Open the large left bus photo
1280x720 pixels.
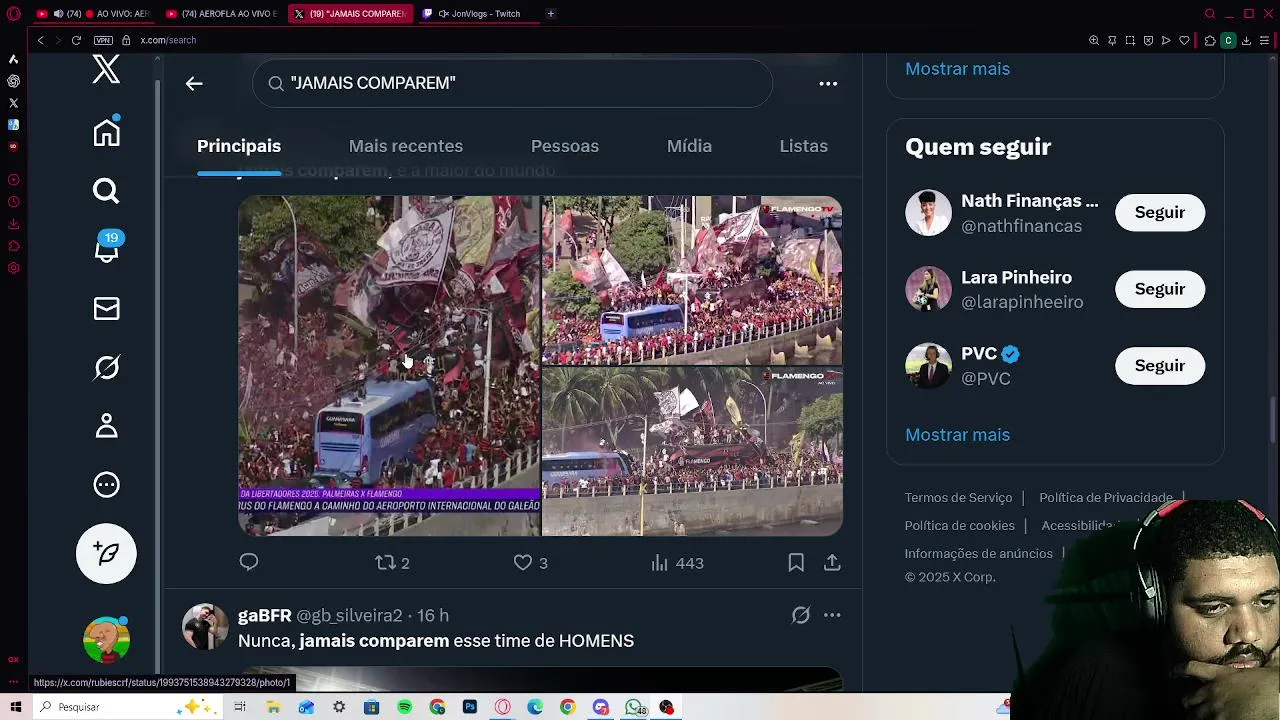(x=389, y=366)
